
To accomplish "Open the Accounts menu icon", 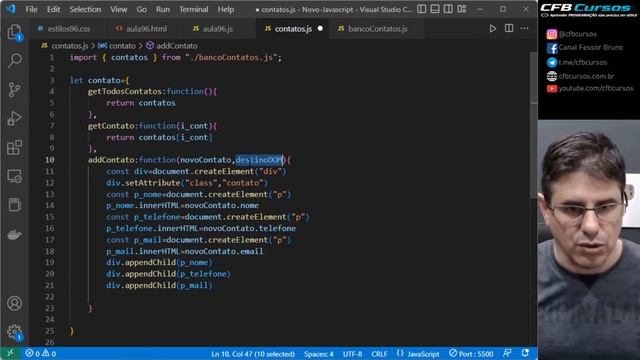I will point(15,303).
